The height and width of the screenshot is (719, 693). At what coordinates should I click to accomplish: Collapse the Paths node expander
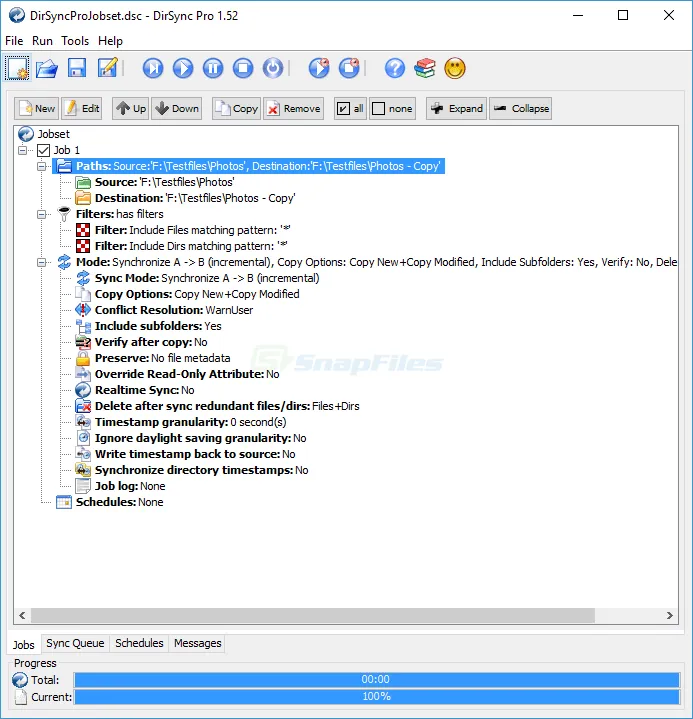point(41,166)
